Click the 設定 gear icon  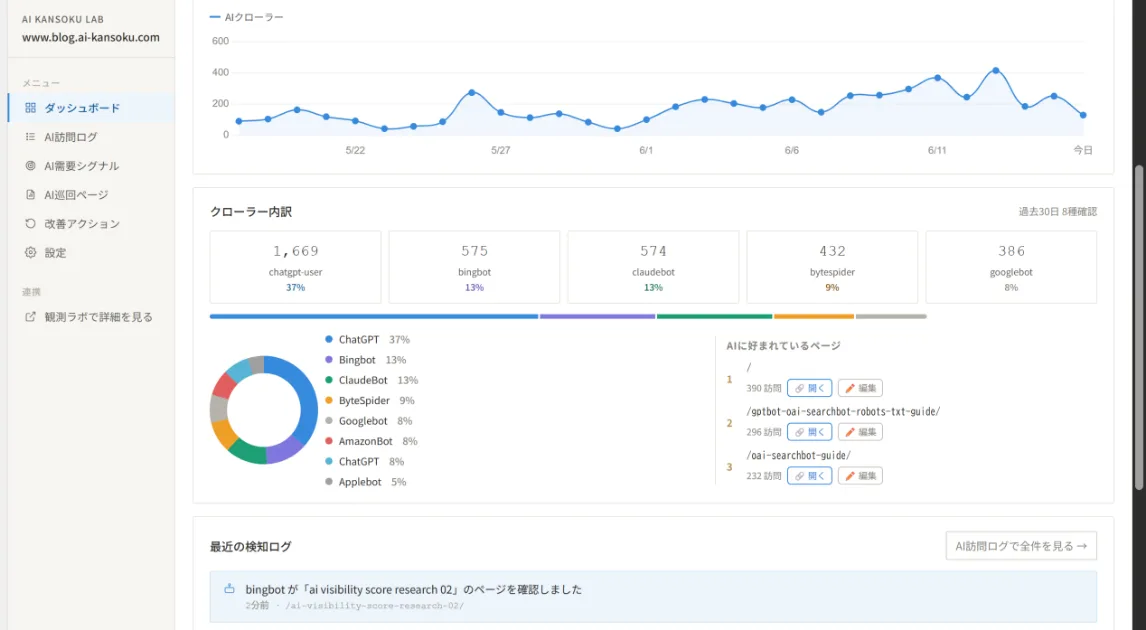coord(30,252)
